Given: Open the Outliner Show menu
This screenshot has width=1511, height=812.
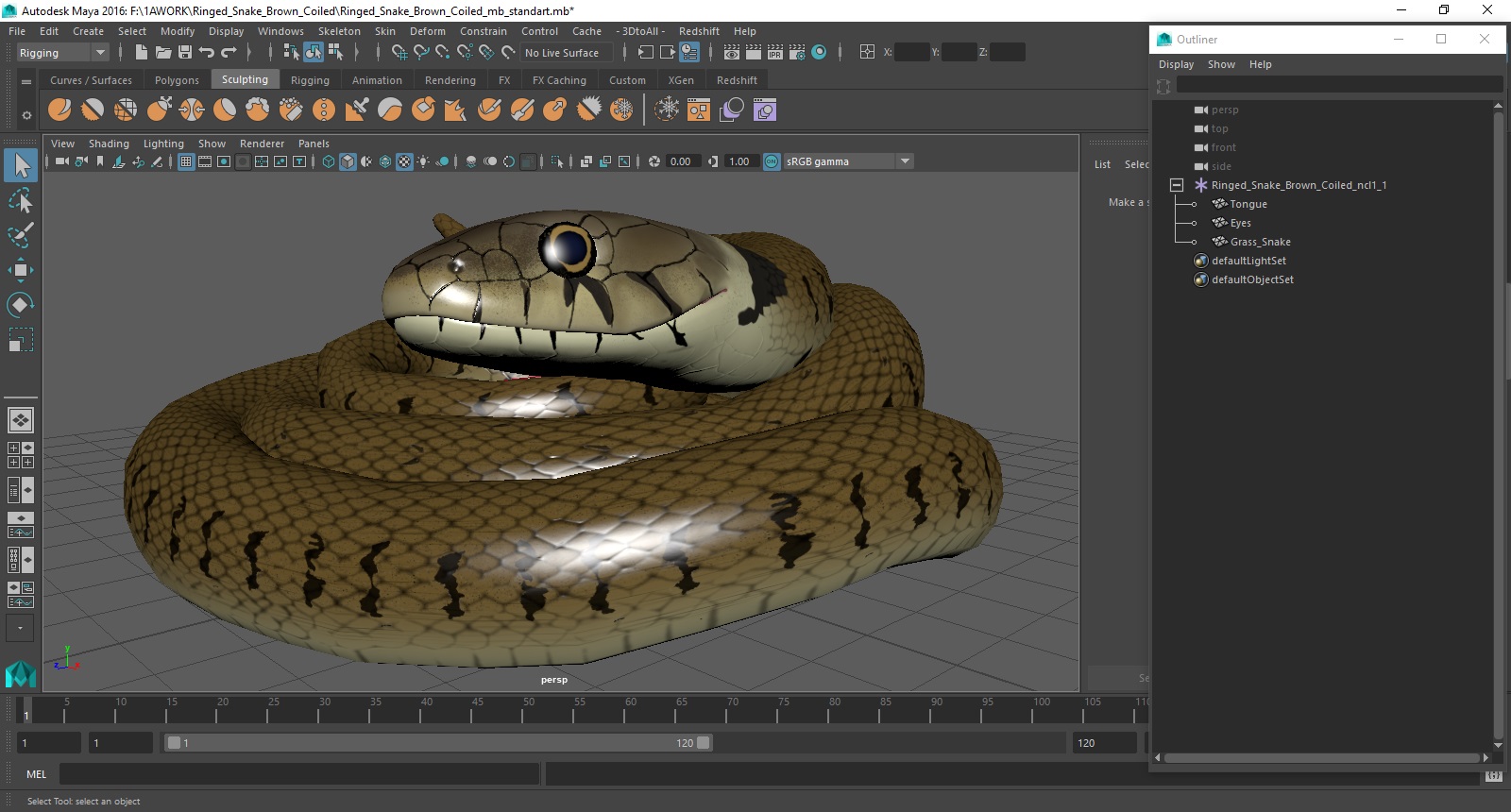Looking at the screenshot, I should coord(1221,64).
